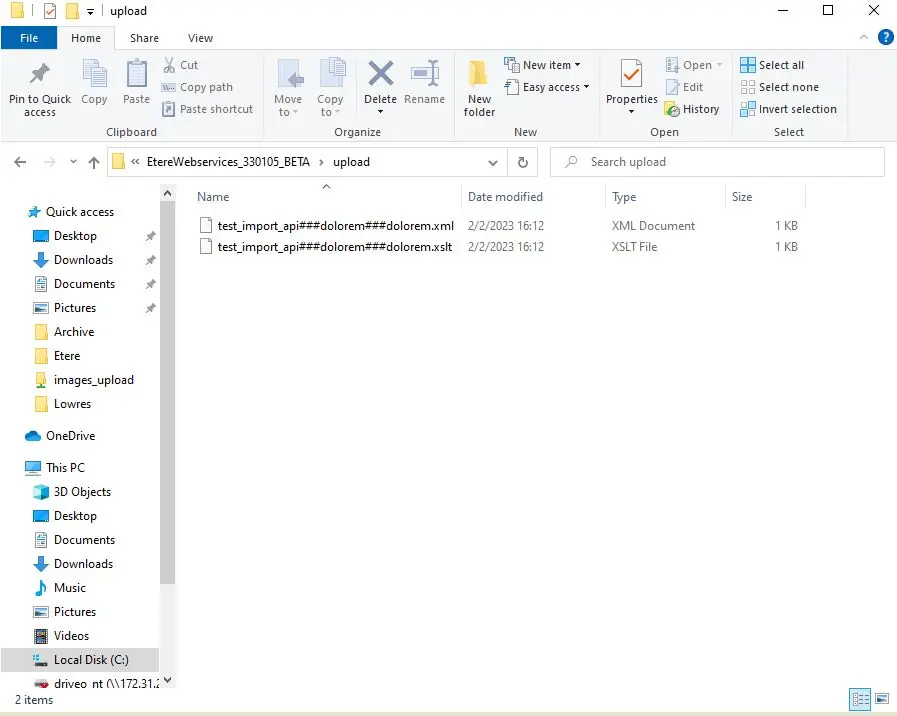Expand the address bar history dropdown
Screen dimensions: 897x716
point(493,162)
